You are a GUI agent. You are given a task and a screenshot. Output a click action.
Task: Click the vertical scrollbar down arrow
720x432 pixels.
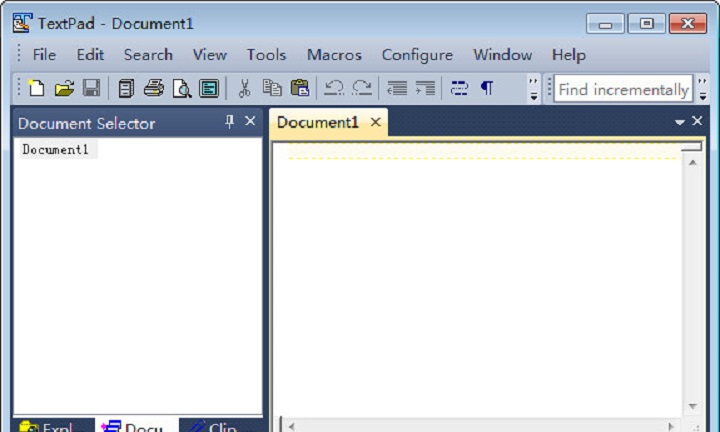tap(692, 406)
